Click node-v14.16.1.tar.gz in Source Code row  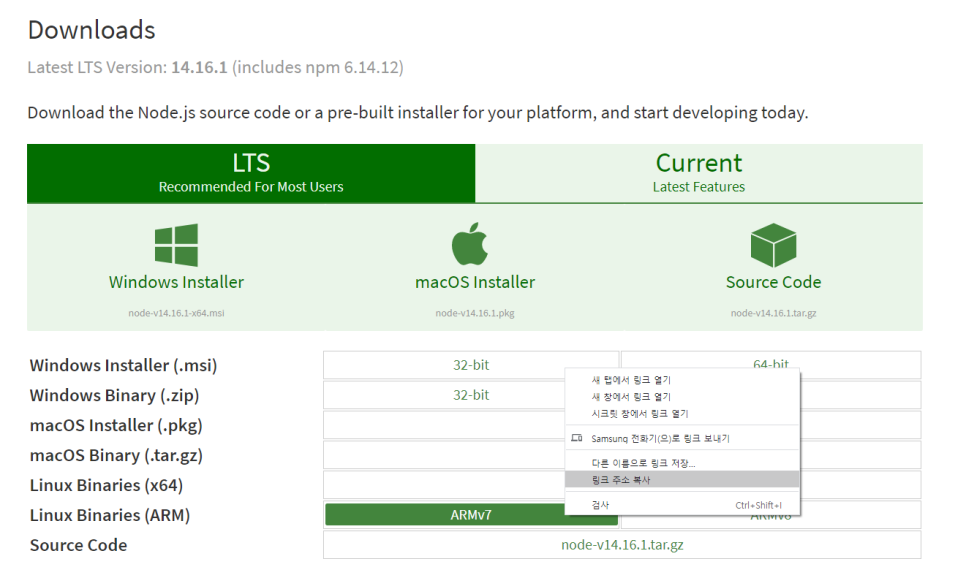(x=622, y=545)
